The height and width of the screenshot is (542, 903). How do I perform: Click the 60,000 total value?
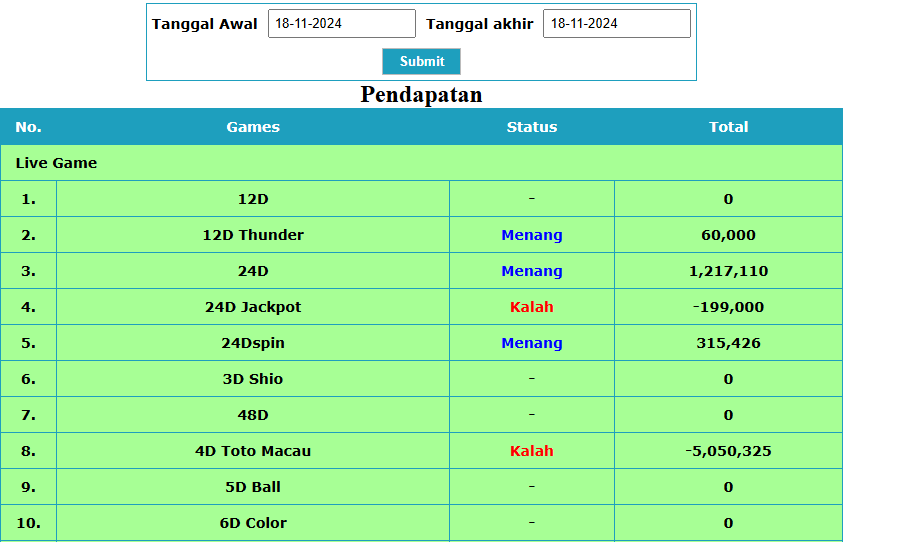point(729,235)
